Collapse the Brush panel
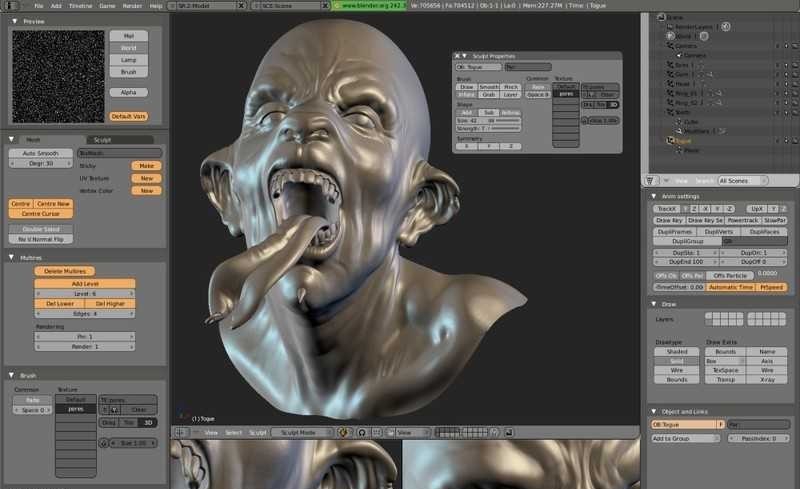Viewport: 800px width, 489px height. (11, 375)
